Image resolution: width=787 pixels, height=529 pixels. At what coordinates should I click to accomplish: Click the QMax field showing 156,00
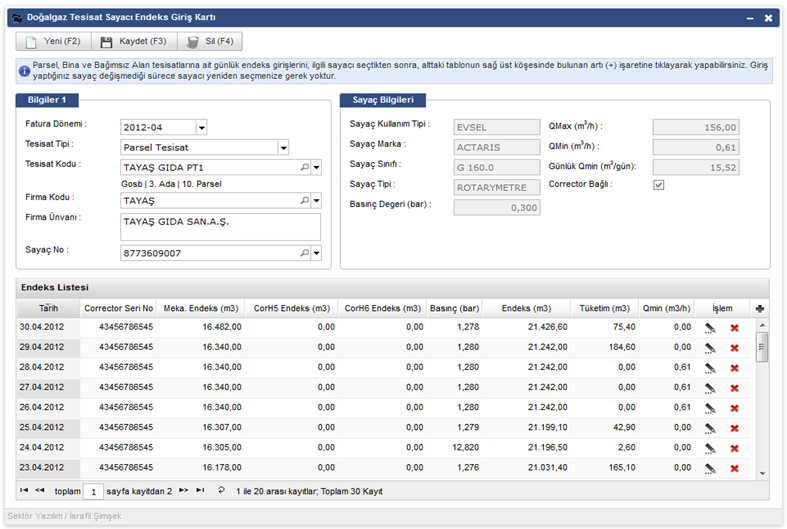[x=696, y=127]
